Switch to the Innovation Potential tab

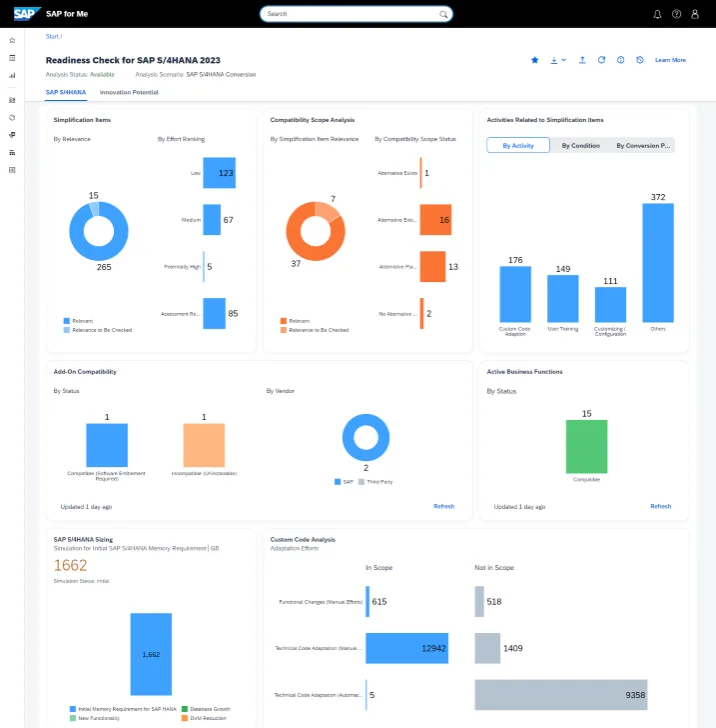[129, 92]
